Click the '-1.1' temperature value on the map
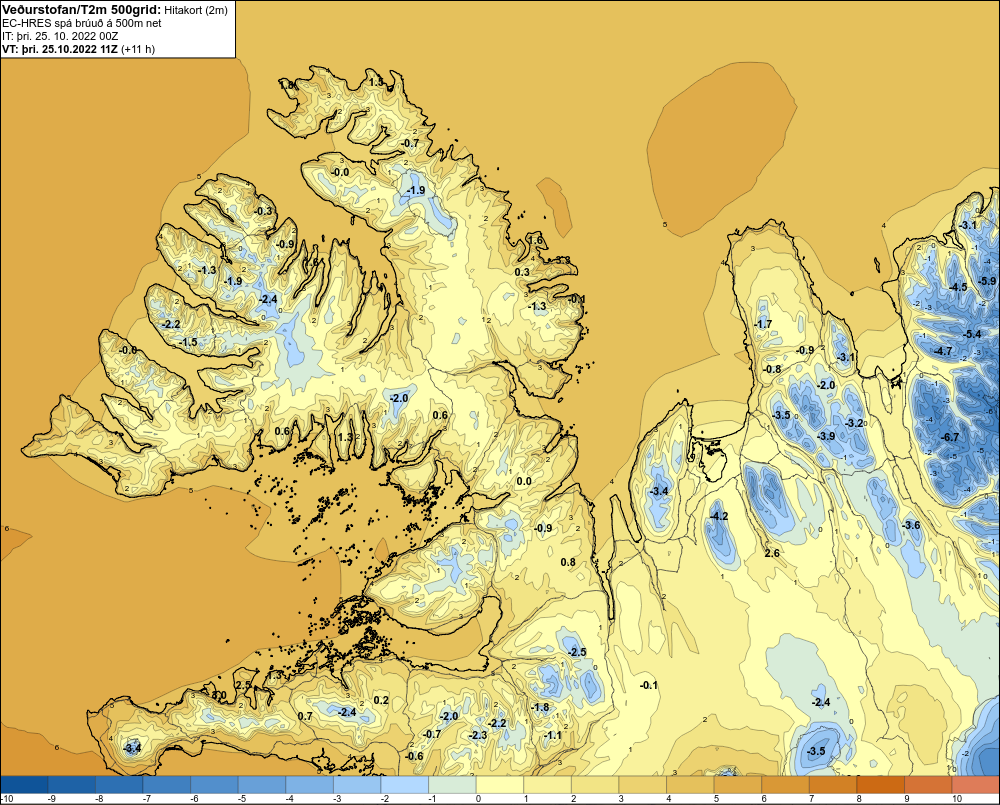 pyautogui.click(x=553, y=735)
